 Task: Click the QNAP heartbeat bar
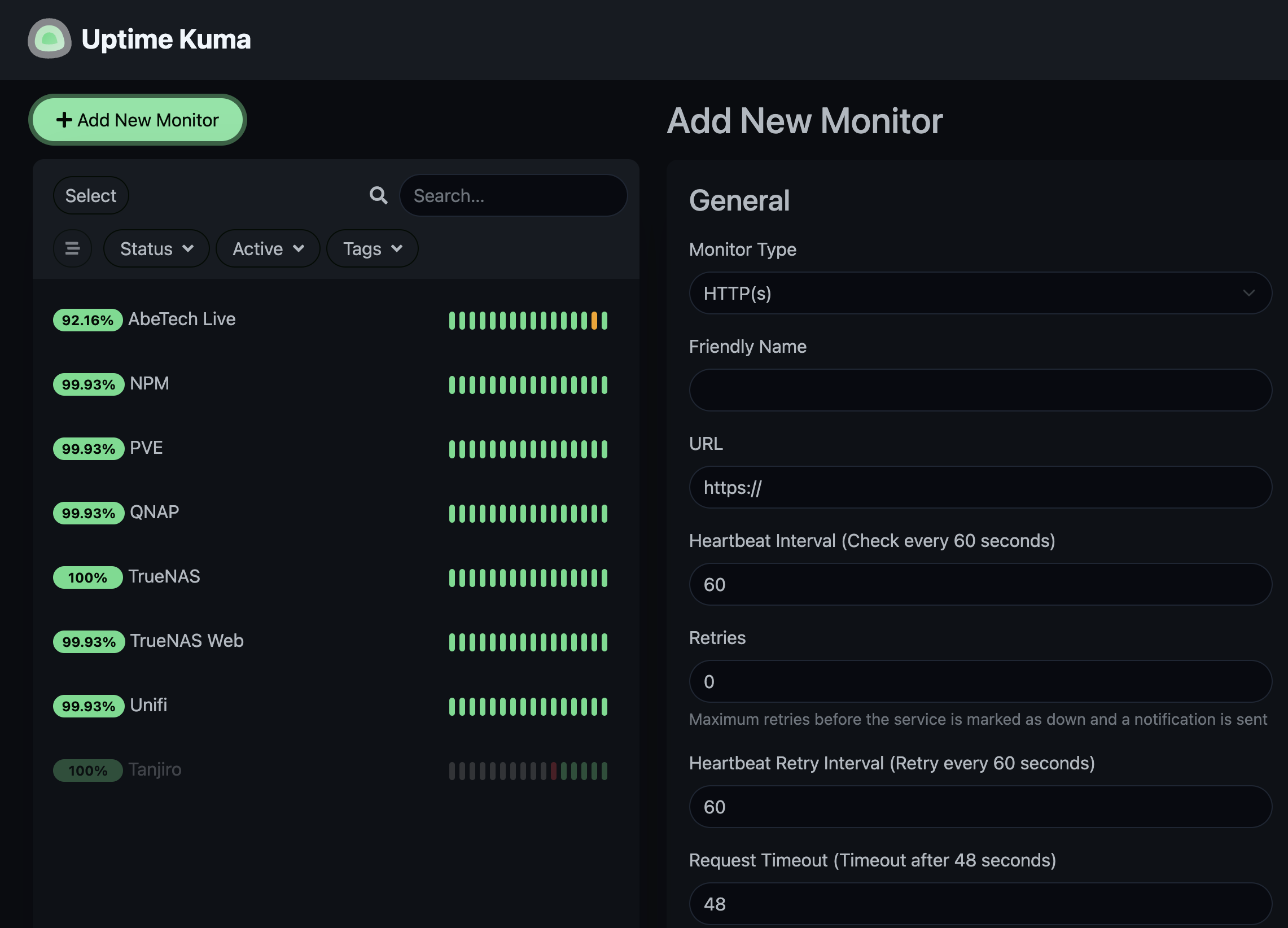528,514
